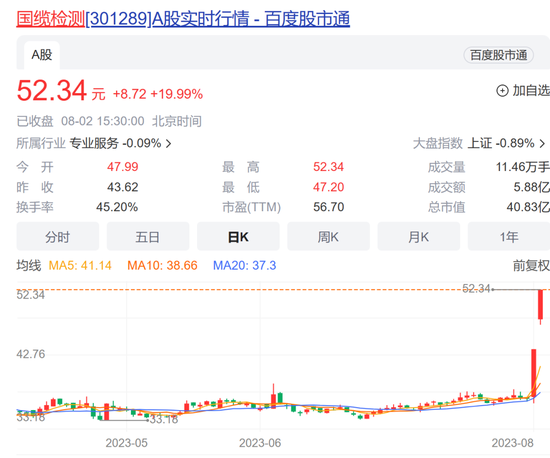The width and height of the screenshot is (550, 458).
Task: Select the 日K chart tab
Action: [x=238, y=237]
